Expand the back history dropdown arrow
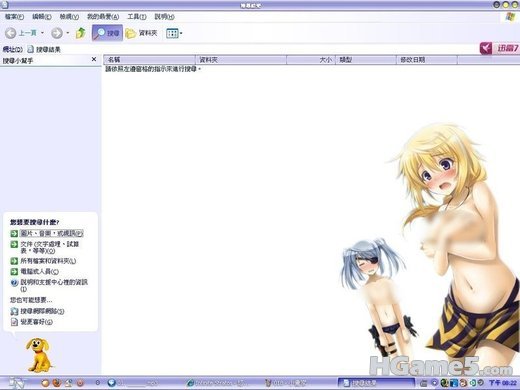This screenshot has height=390, width=520. pyautogui.click(x=42, y=33)
